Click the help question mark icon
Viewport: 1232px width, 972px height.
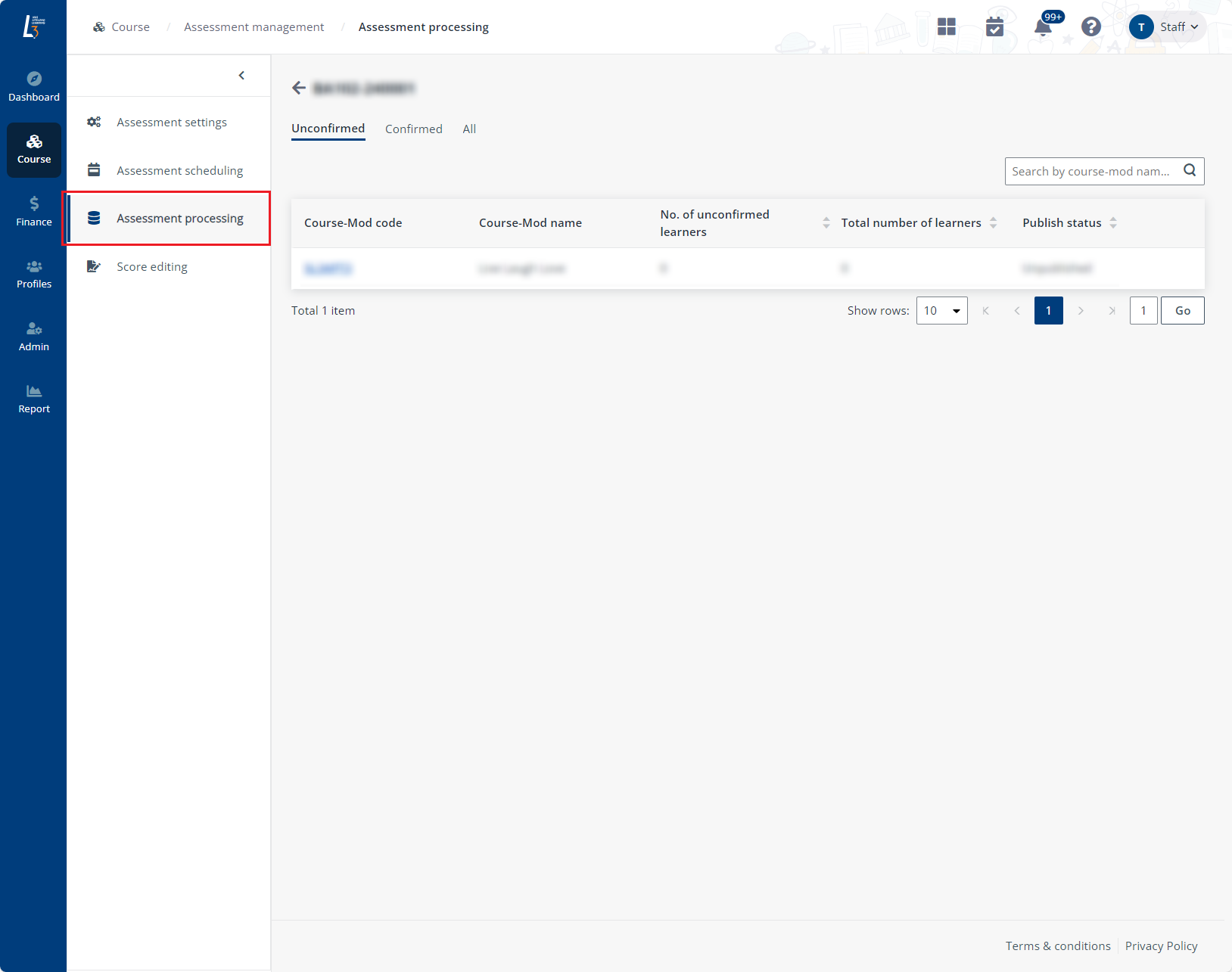coord(1090,27)
